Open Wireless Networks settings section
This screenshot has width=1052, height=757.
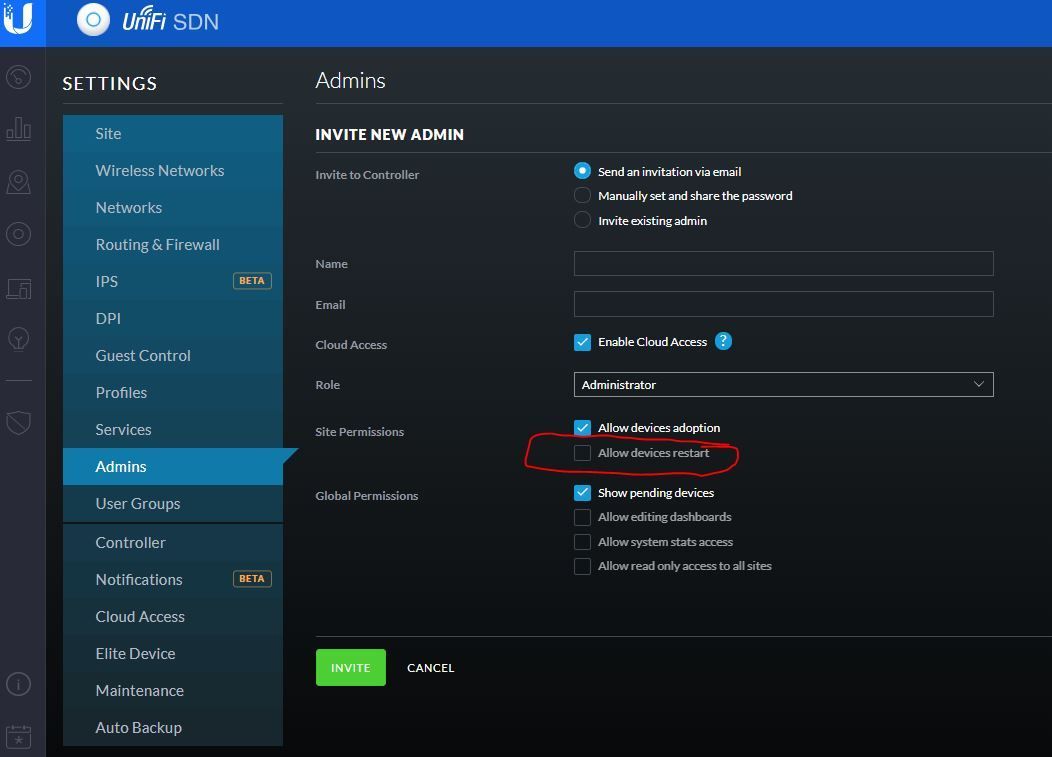click(160, 171)
